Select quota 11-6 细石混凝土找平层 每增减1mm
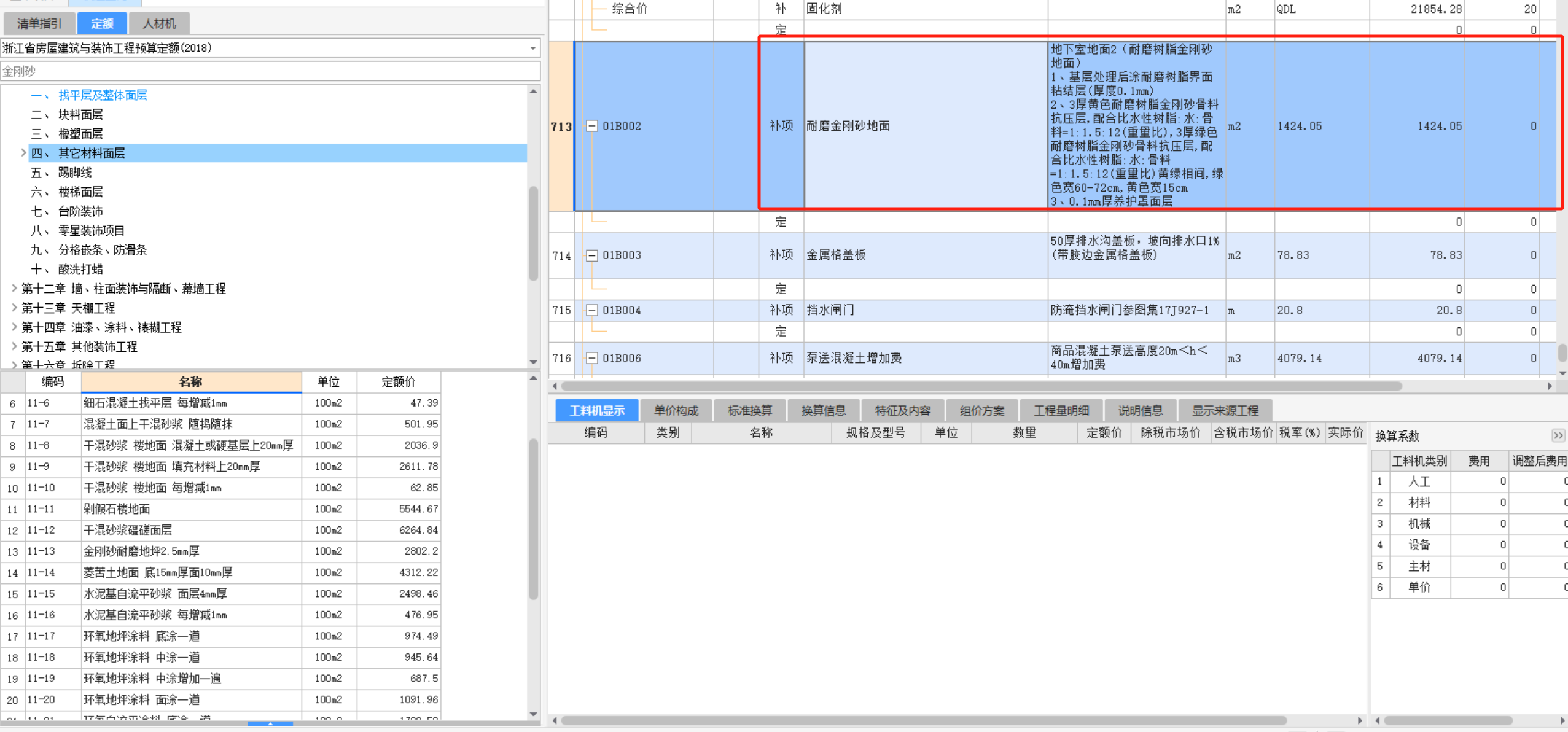Screen dimensions: 1568x732 221,403
